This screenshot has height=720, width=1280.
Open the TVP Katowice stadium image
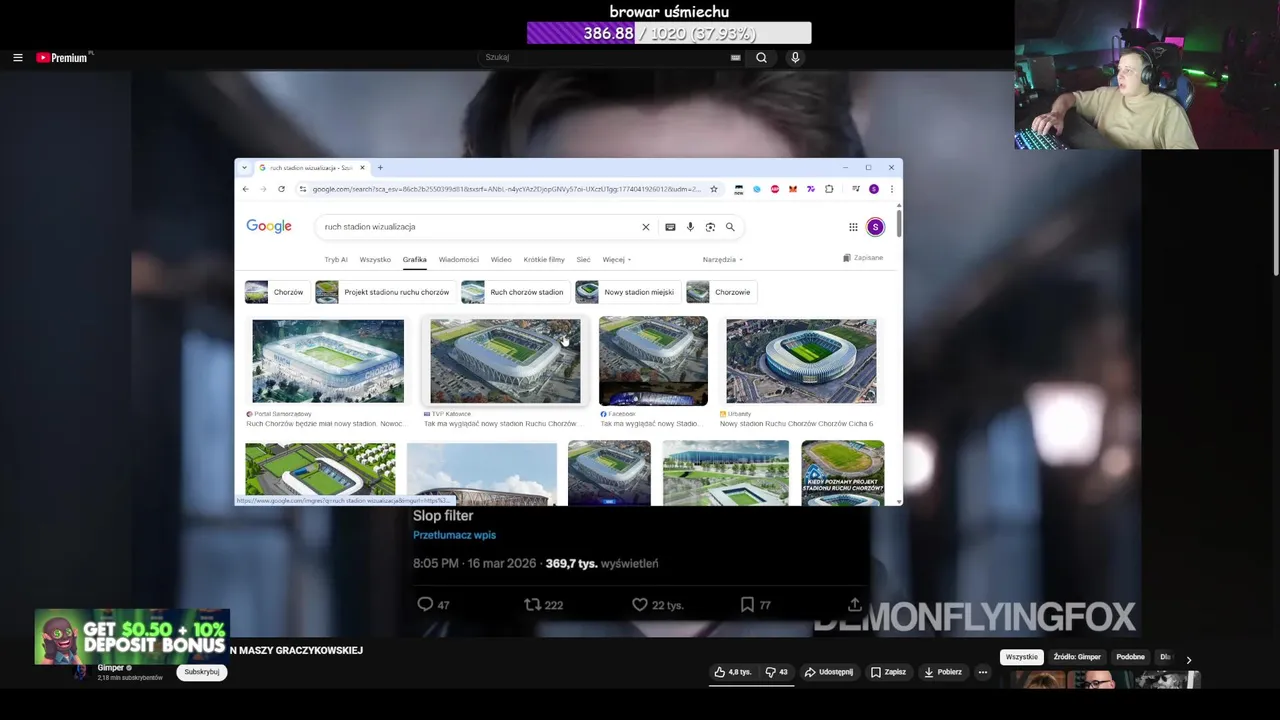tap(505, 361)
